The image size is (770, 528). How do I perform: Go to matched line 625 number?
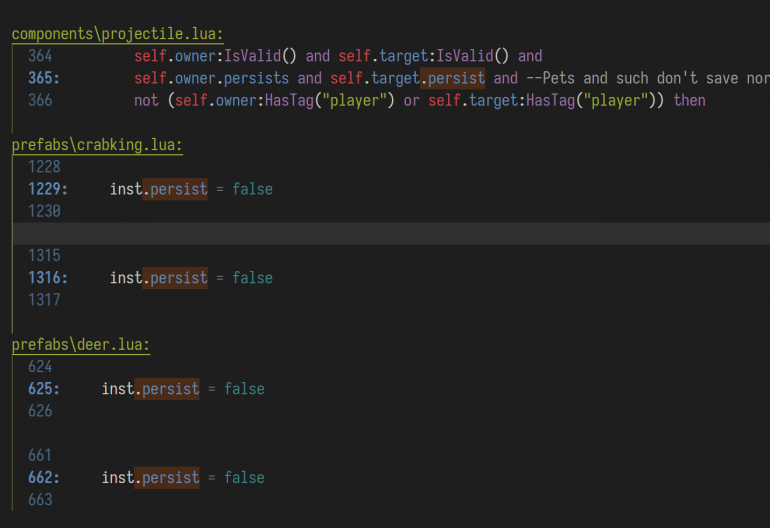[44, 389]
